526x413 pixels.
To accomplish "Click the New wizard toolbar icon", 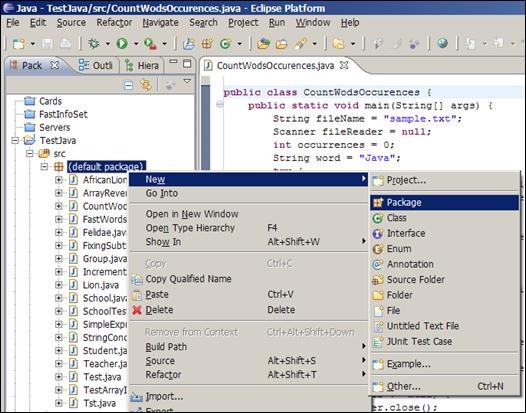I will coord(19,44).
